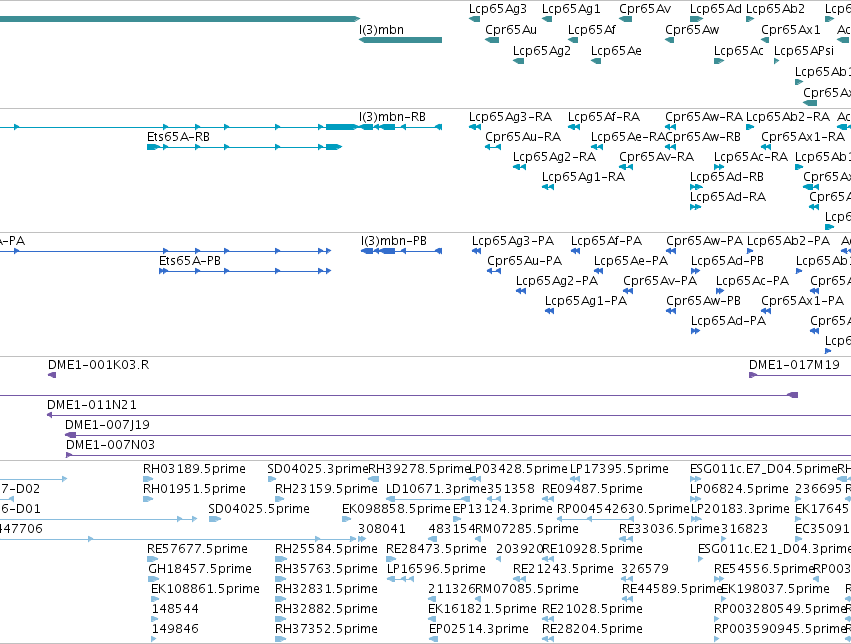
Task: Click the l(3)mbn-RB transcript label
Action: [392, 117]
